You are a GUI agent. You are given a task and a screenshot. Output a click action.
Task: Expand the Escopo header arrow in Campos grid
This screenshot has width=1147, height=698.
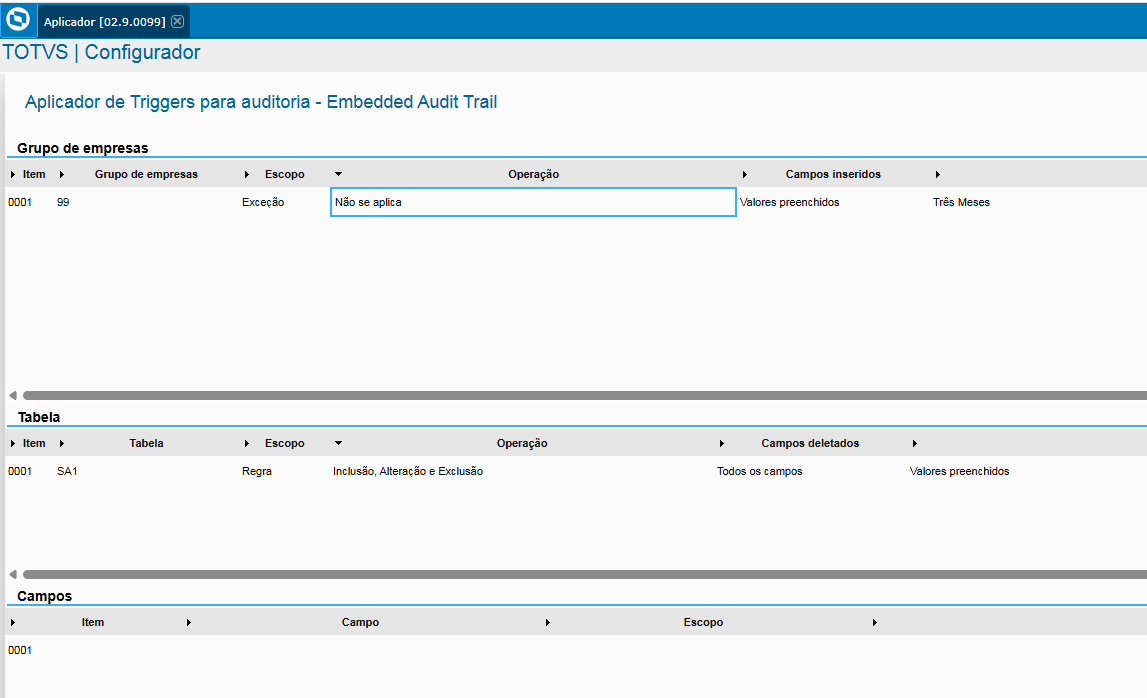[x=874, y=621]
